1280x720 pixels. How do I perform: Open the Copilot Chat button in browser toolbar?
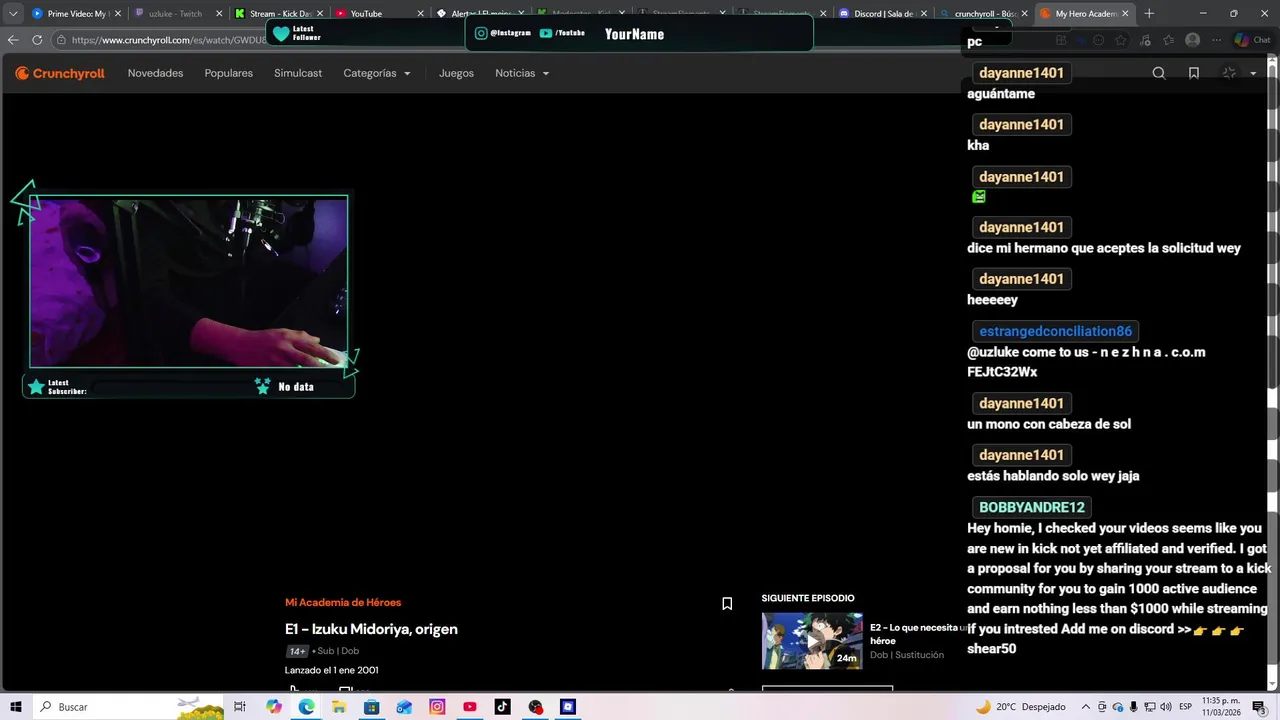click(x=1252, y=40)
